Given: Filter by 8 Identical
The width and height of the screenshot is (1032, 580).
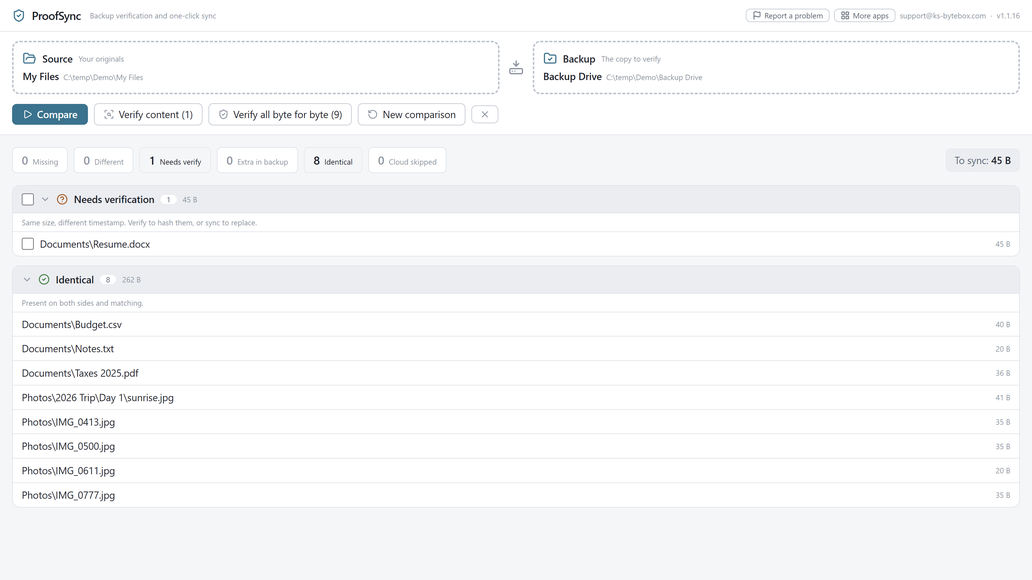Looking at the screenshot, I should point(333,161).
